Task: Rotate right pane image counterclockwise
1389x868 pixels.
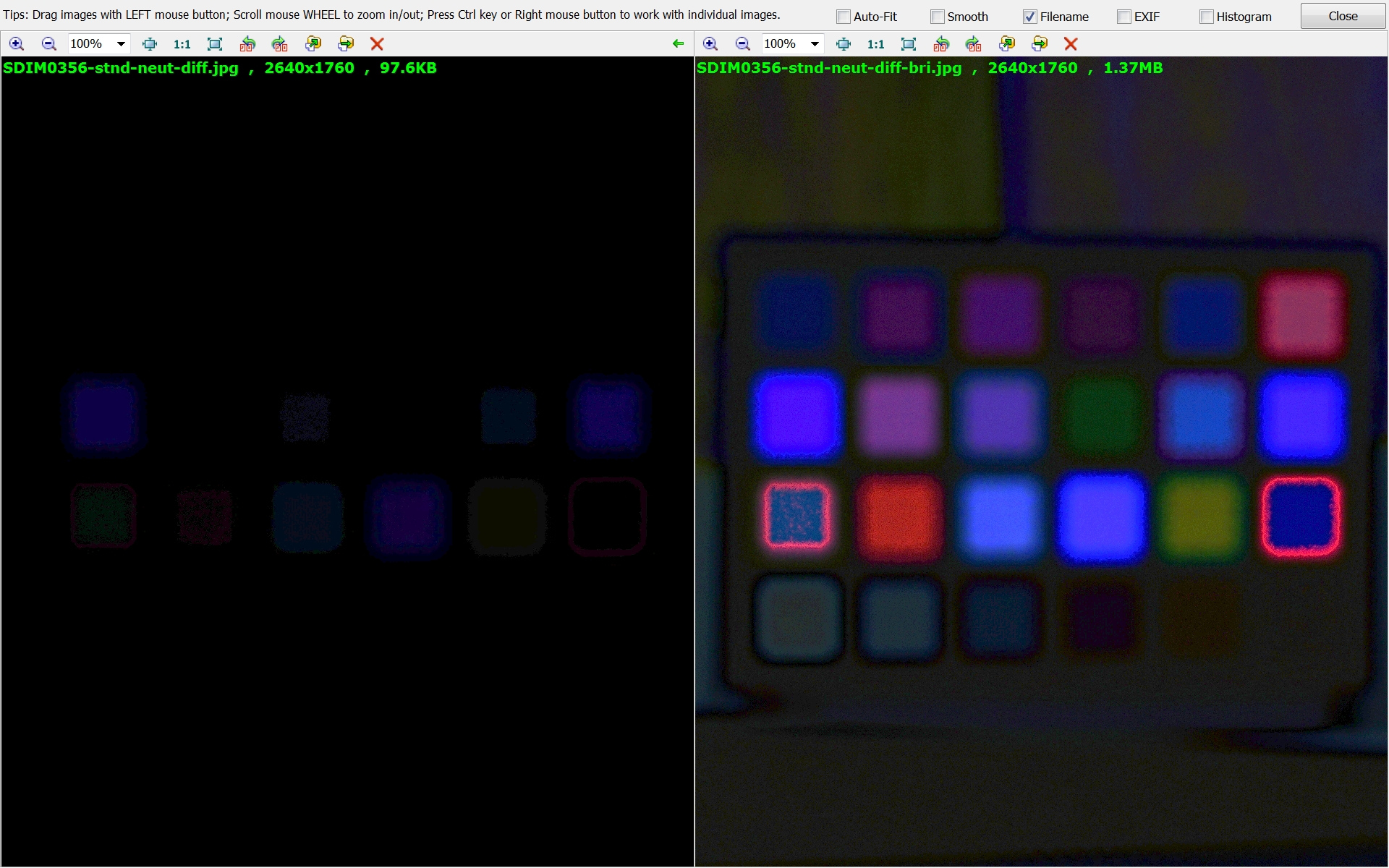Action: point(941,44)
